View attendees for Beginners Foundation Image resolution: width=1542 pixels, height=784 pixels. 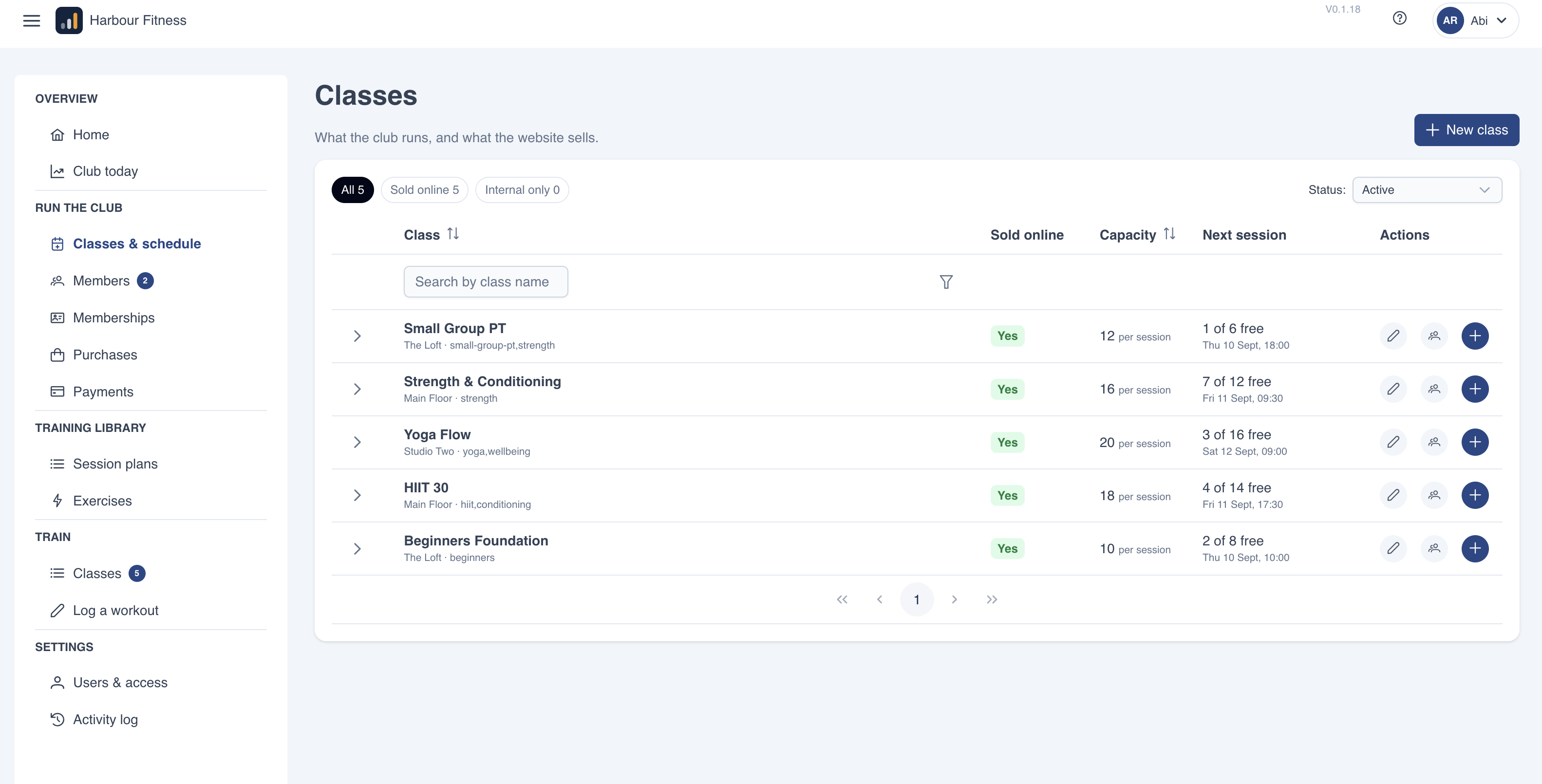coord(1434,548)
